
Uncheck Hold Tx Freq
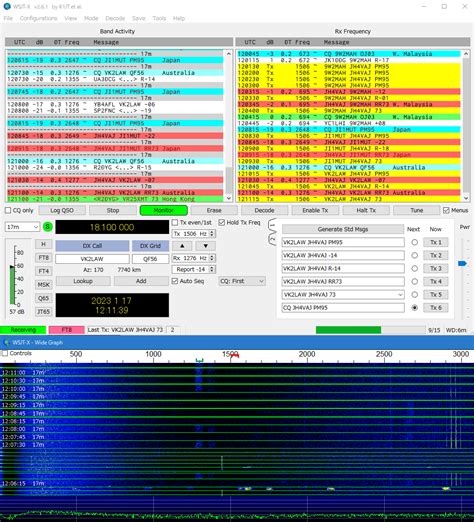(x=221, y=222)
